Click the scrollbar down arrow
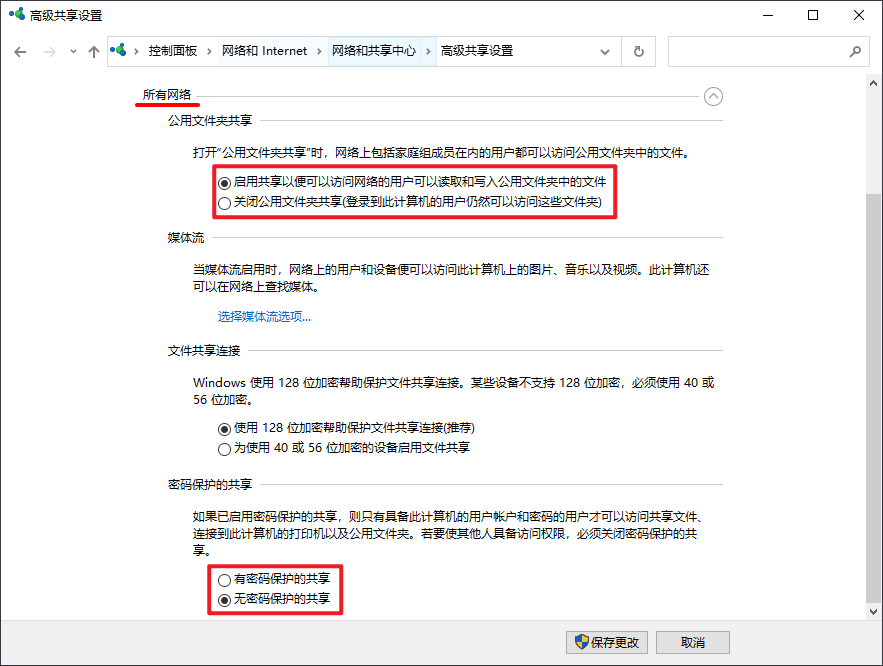This screenshot has width=883, height=666. pyautogui.click(x=873, y=611)
